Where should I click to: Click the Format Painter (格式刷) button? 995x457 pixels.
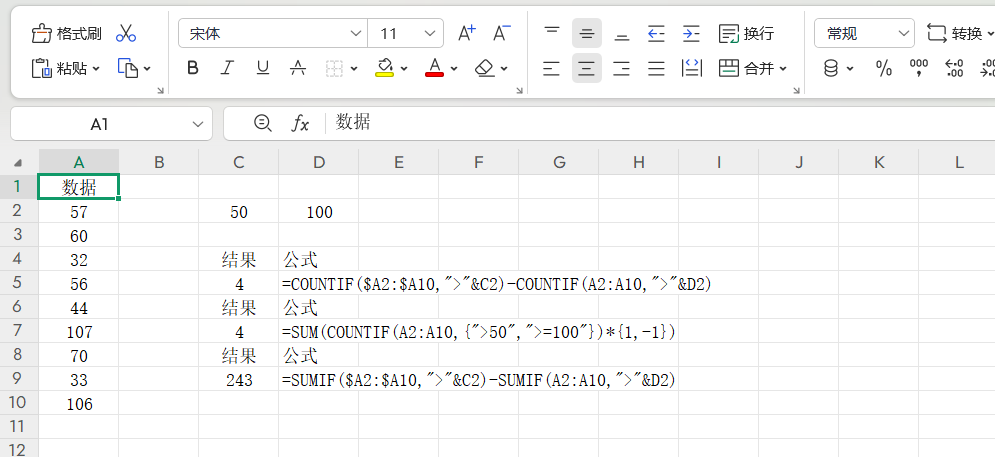click(67, 34)
